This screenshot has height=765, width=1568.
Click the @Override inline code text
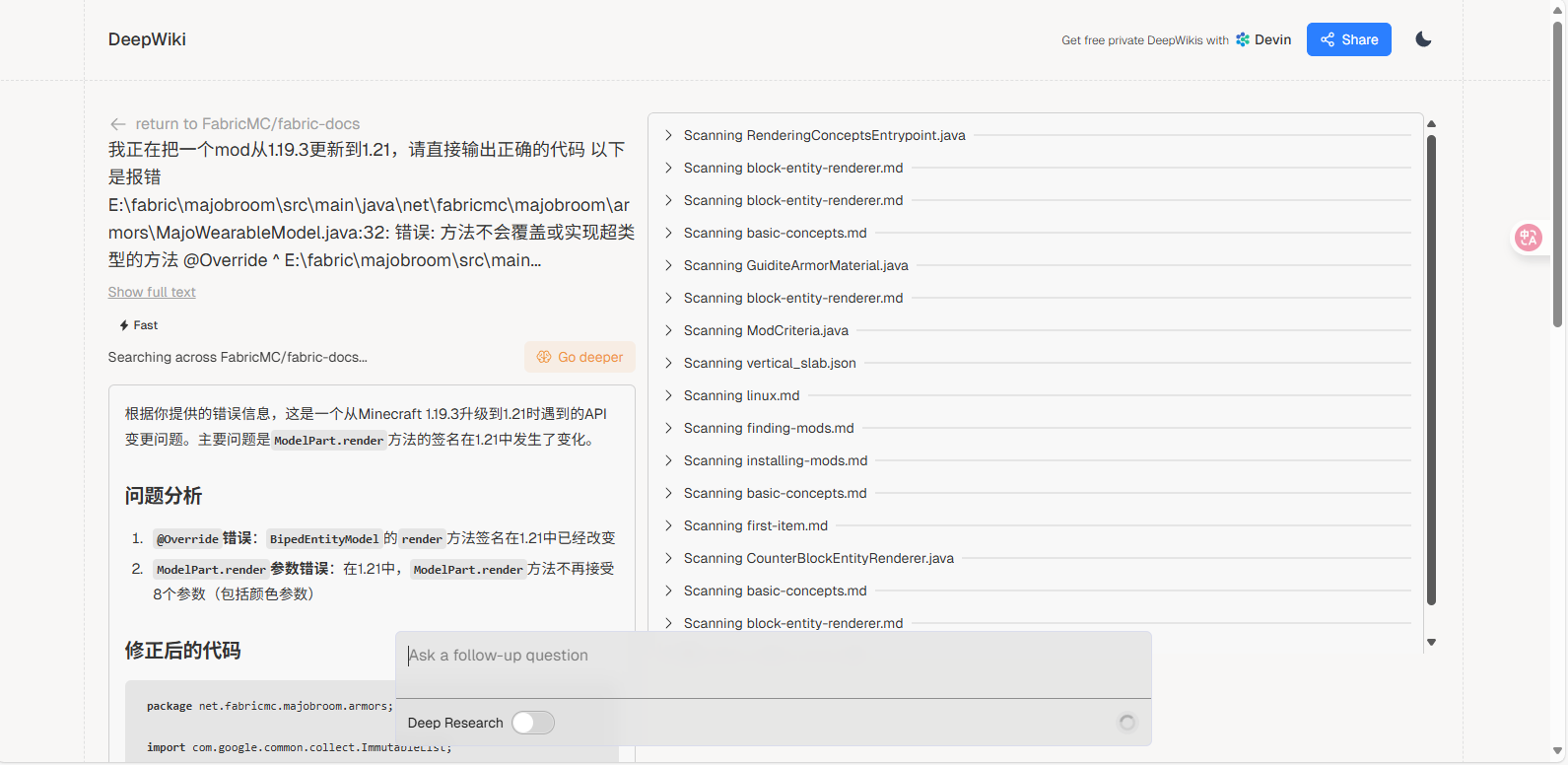187,539
